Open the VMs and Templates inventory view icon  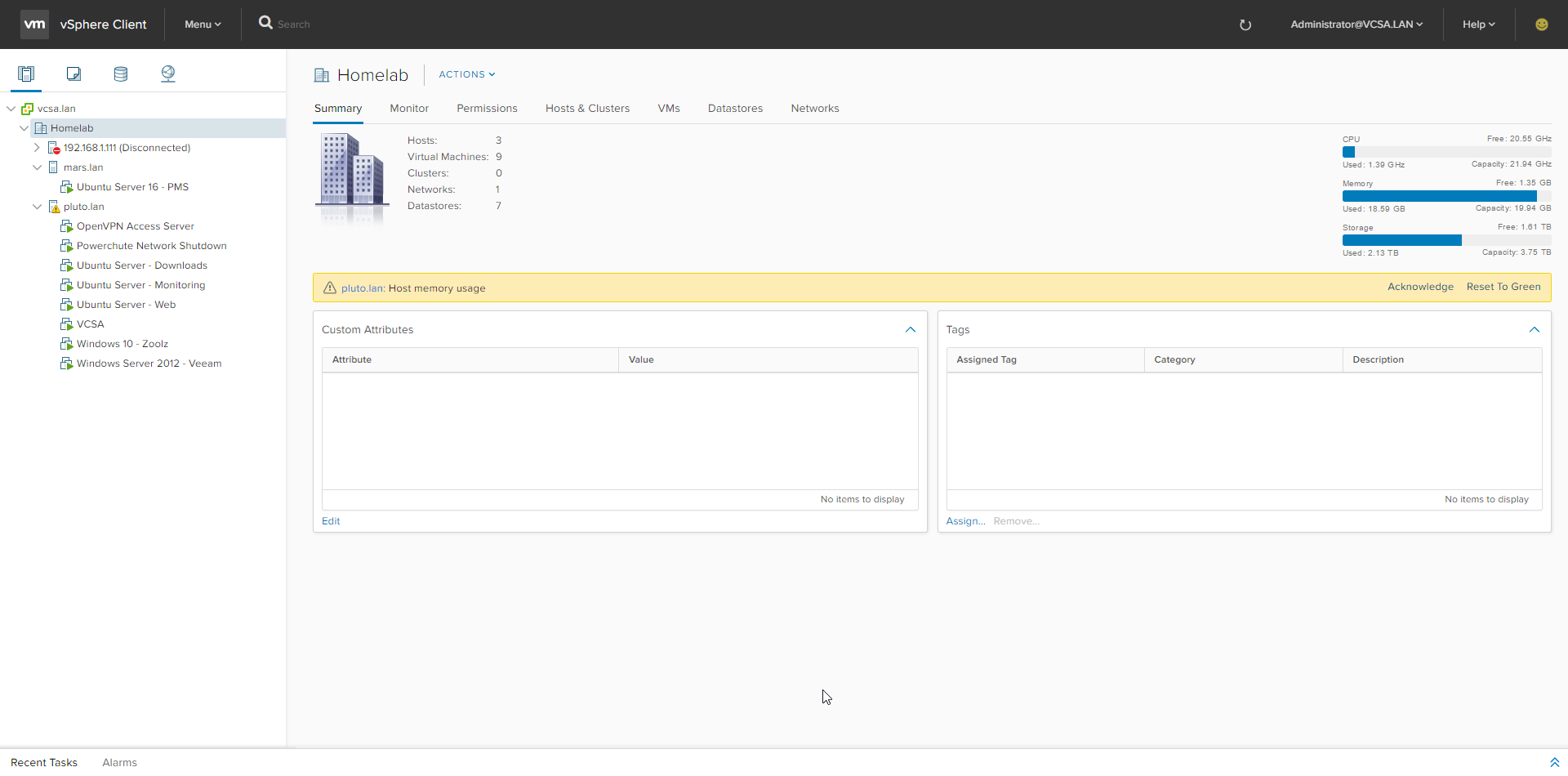73,74
